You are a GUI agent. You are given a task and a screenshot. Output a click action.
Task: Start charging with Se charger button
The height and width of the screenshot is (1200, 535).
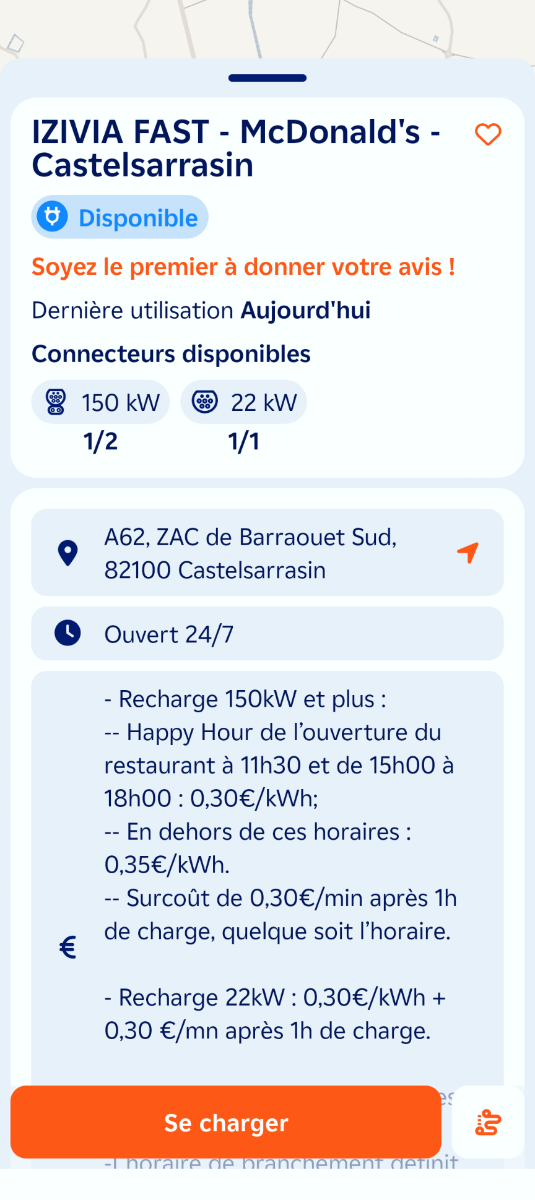pos(226,1122)
